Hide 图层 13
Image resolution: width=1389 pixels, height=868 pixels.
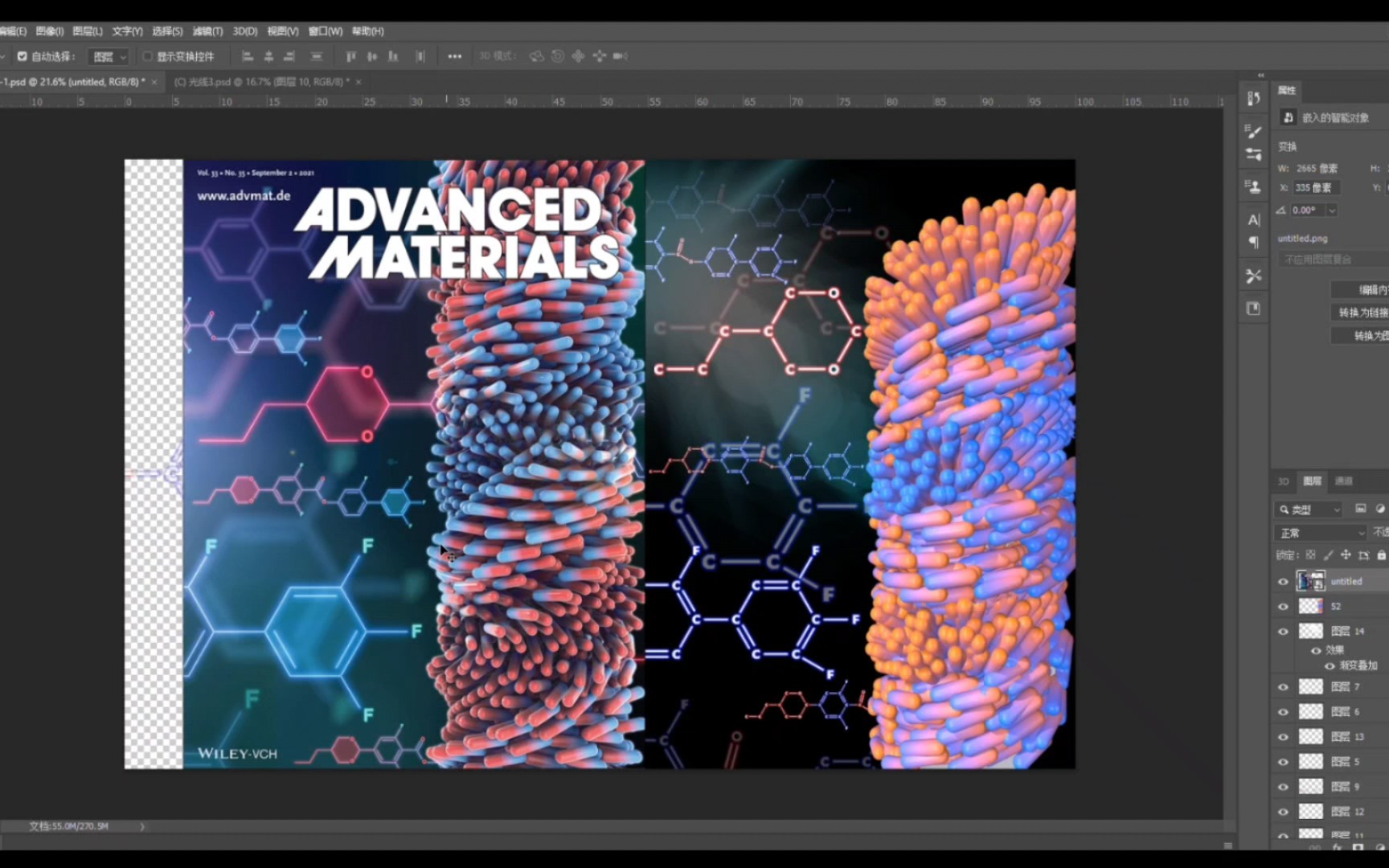pos(1283,737)
